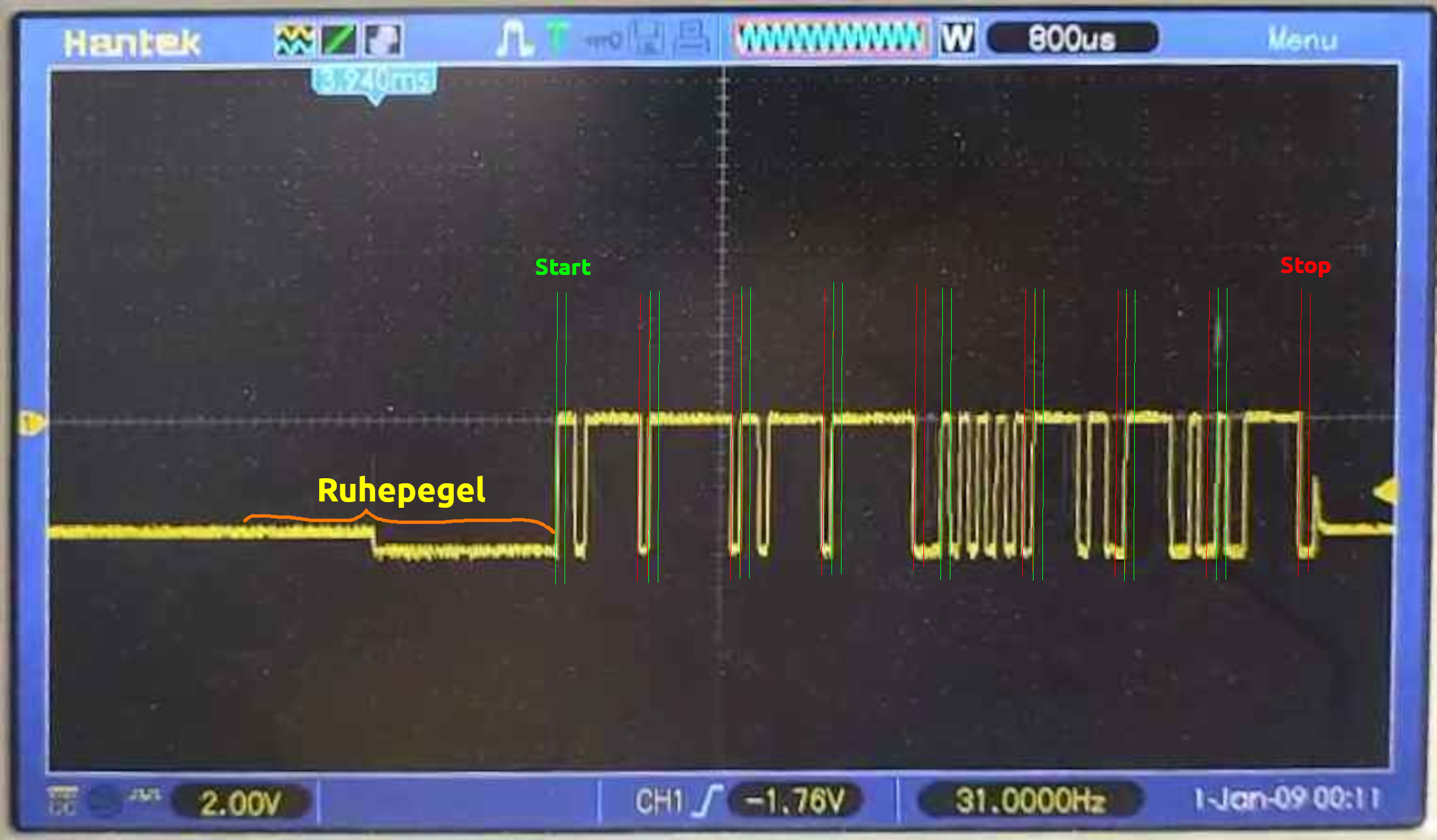Click the rising edge trigger slope icon
This screenshot has width=1437, height=840.
click(706, 802)
